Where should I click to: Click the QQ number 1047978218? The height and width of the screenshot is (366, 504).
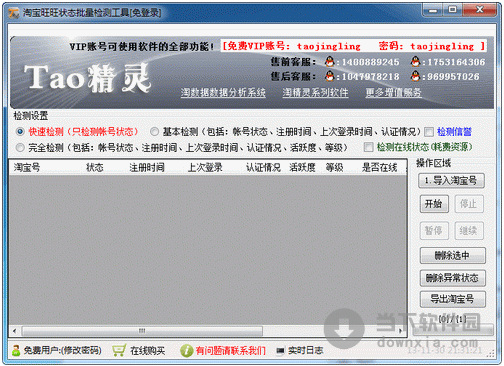370,77
